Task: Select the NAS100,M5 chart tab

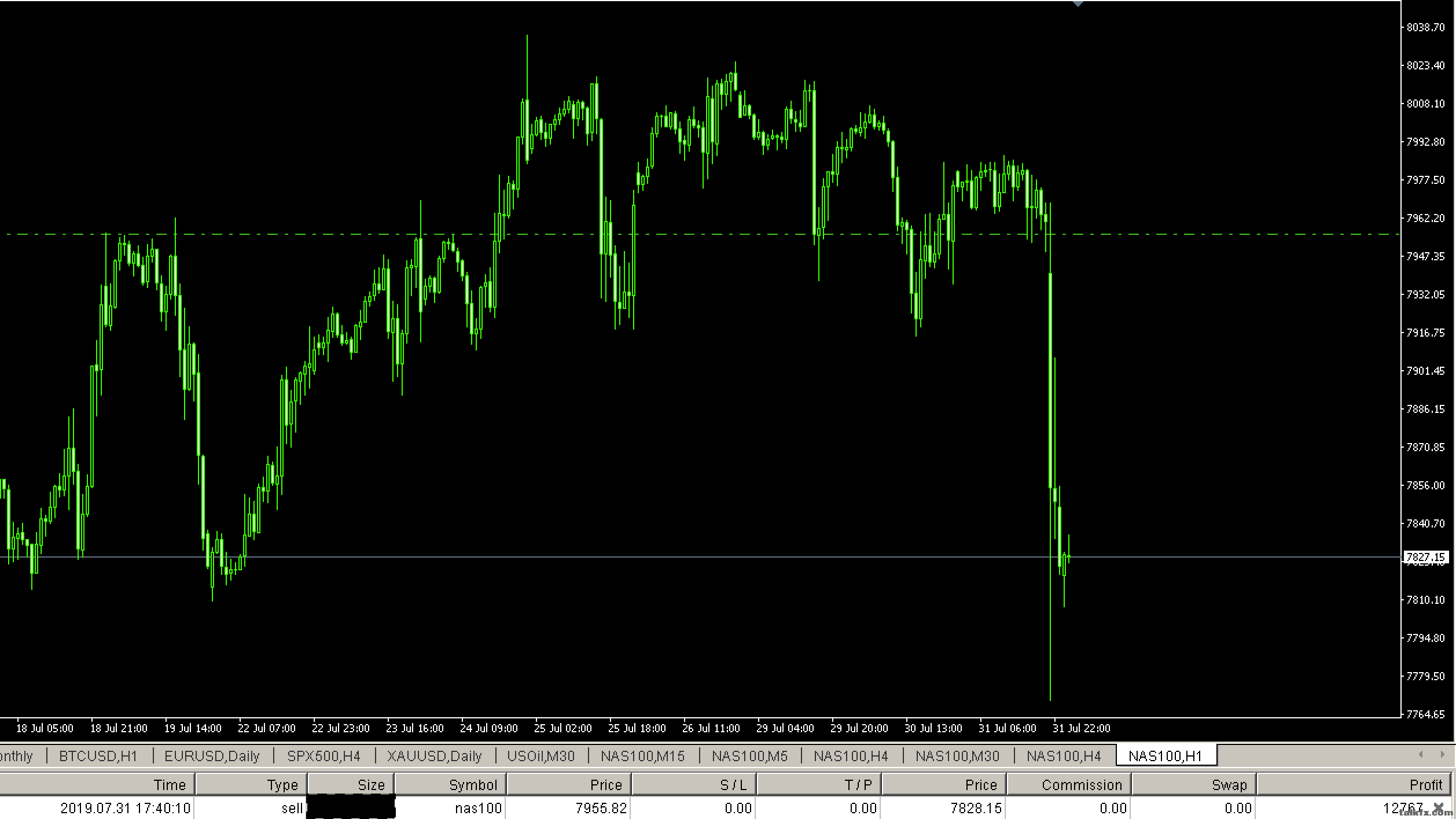Action: click(x=749, y=756)
